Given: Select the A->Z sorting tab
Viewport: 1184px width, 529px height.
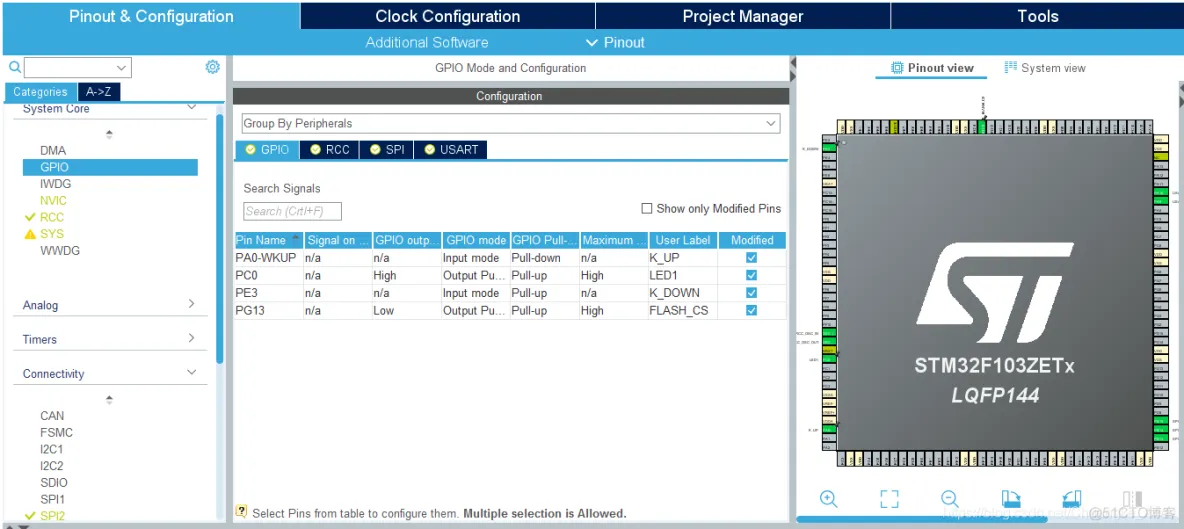Looking at the screenshot, I should pos(99,91).
